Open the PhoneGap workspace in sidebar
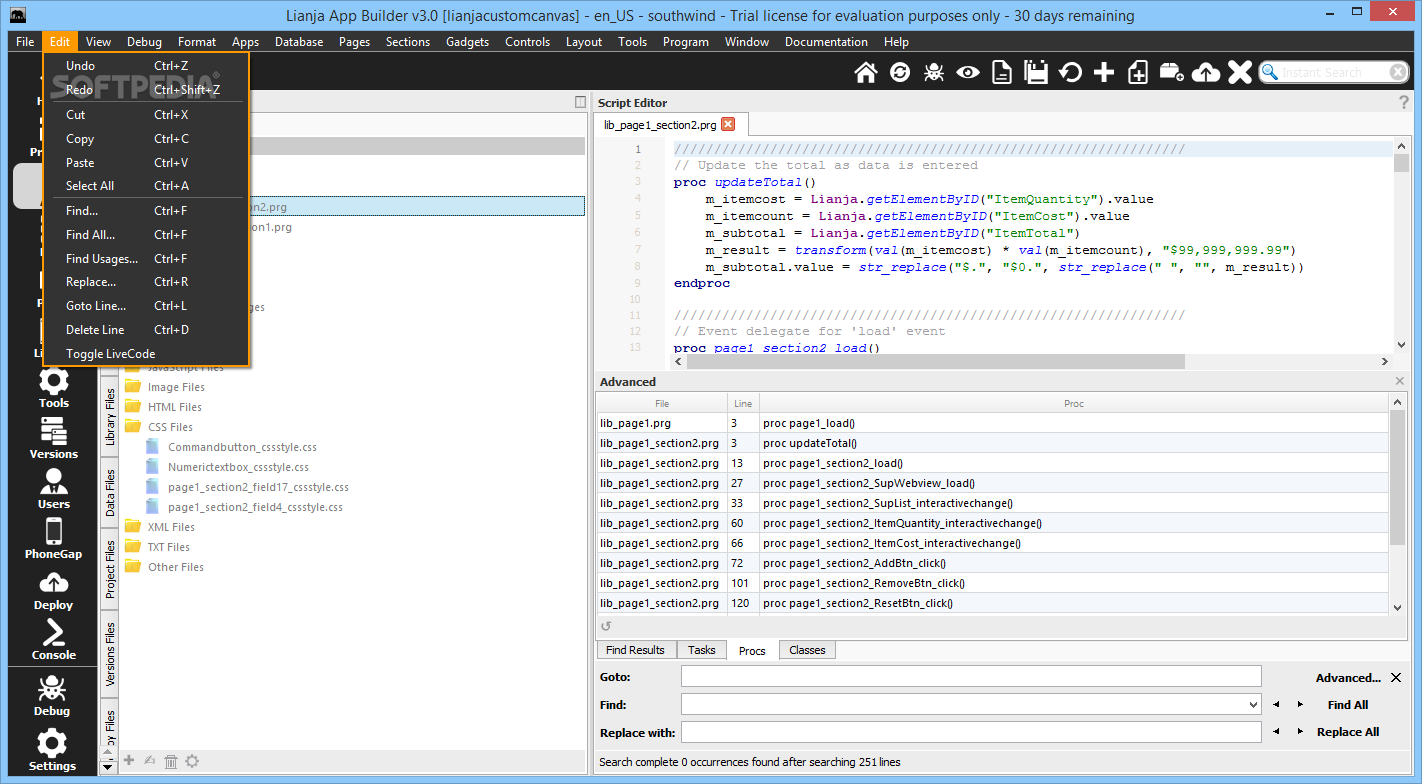 53,539
